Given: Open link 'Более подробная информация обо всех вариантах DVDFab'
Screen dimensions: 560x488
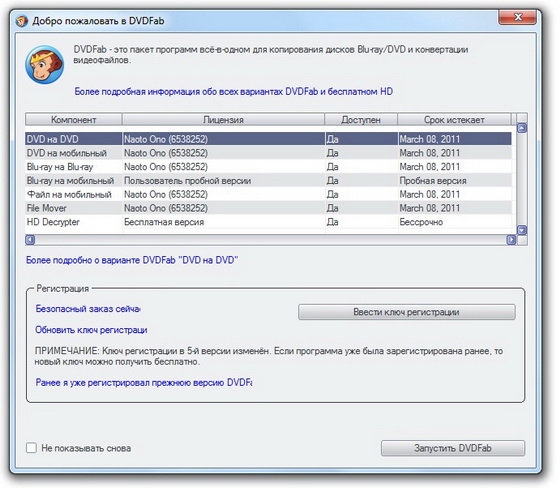Looking at the screenshot, I should click(x=234, y=91).
